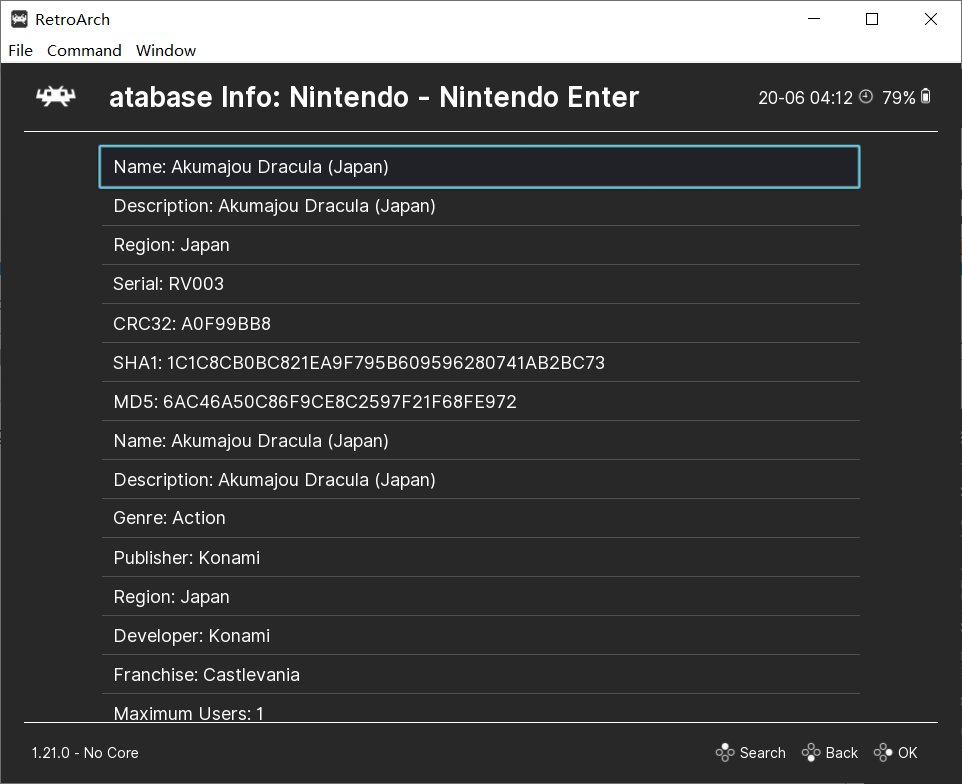Click the RetroArch invader logo in header

[56, 96]
